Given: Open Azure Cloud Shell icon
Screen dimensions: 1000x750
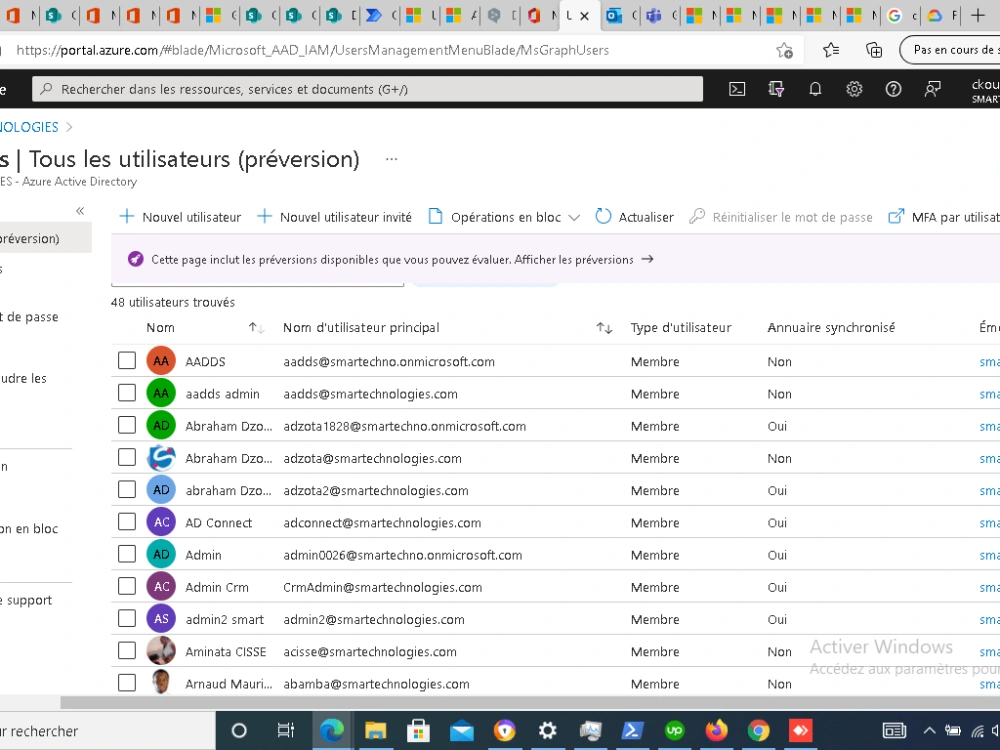Looking at the screenshot, I should click(x=737, y=89).
